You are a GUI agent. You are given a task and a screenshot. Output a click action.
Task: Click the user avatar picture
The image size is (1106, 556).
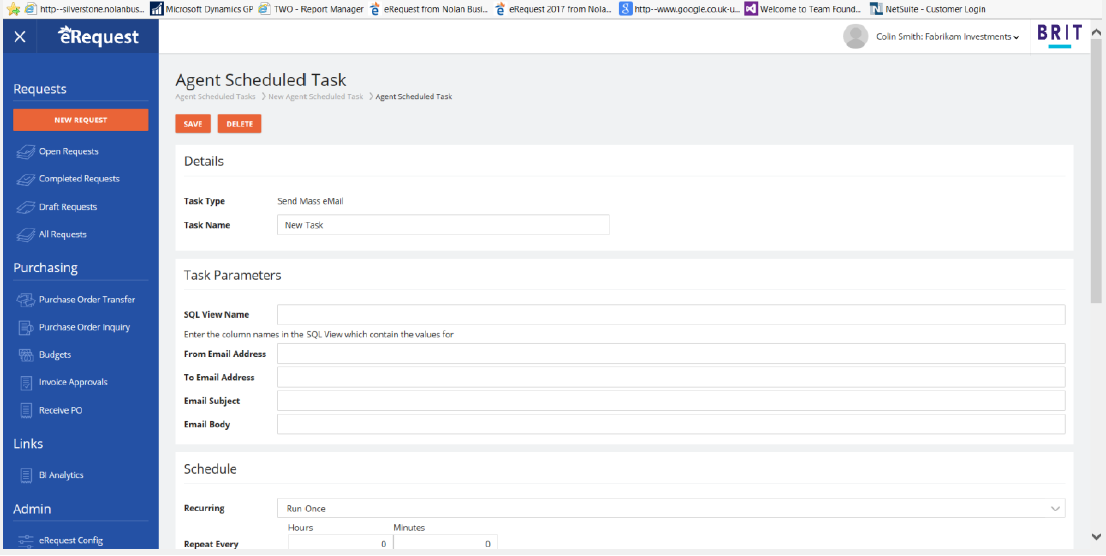(x=855, y=37)
